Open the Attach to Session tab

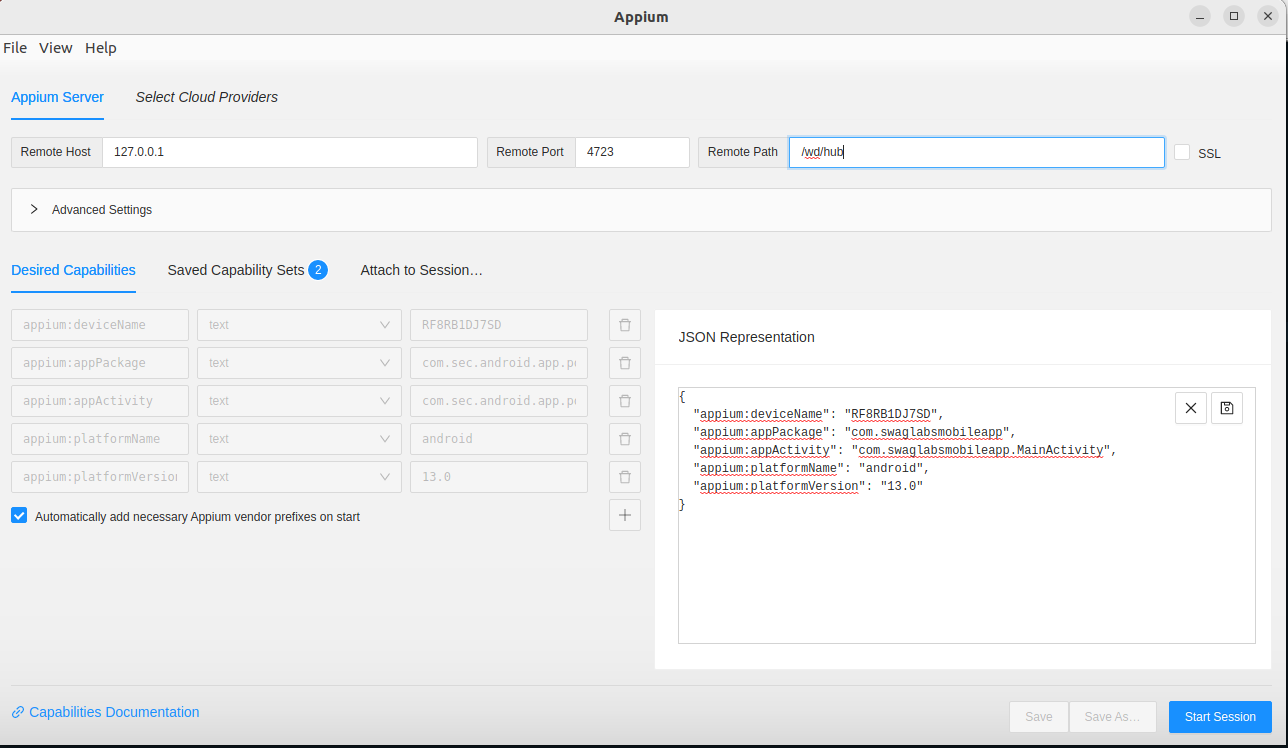tap(421, 270)
